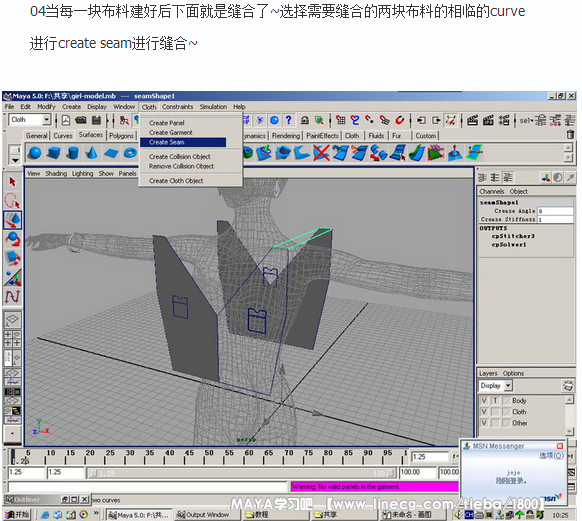
Task: Click the NURBS torus shelf icon
Action: click(x=130, y=153)
